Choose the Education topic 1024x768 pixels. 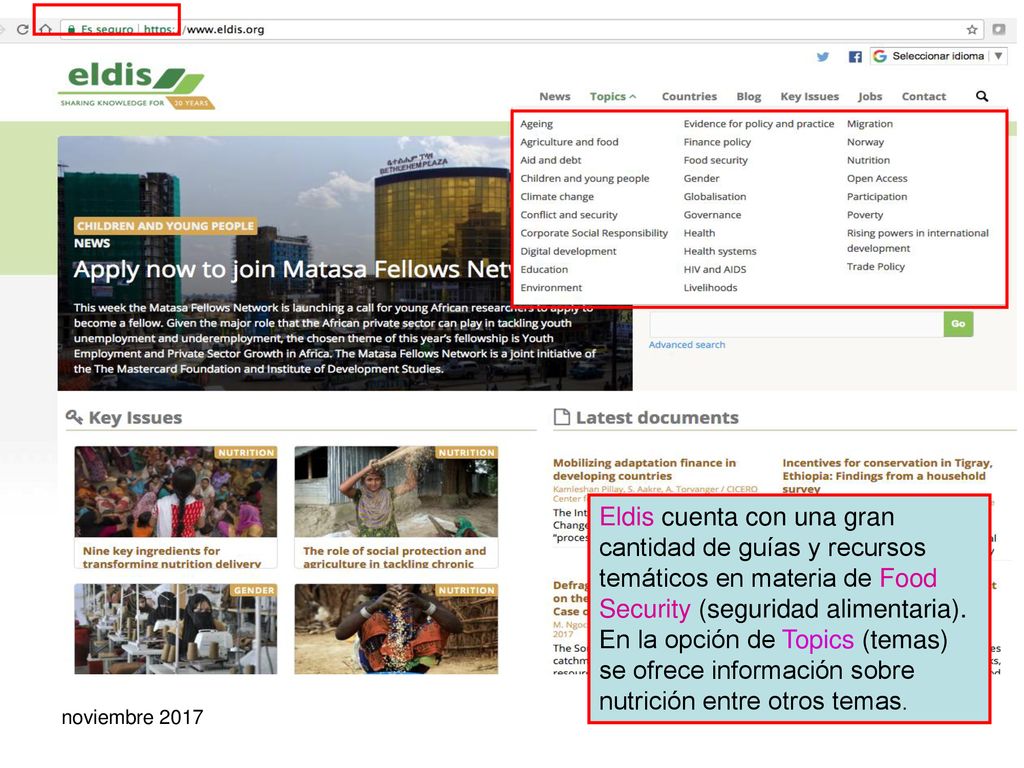[544, 270]
